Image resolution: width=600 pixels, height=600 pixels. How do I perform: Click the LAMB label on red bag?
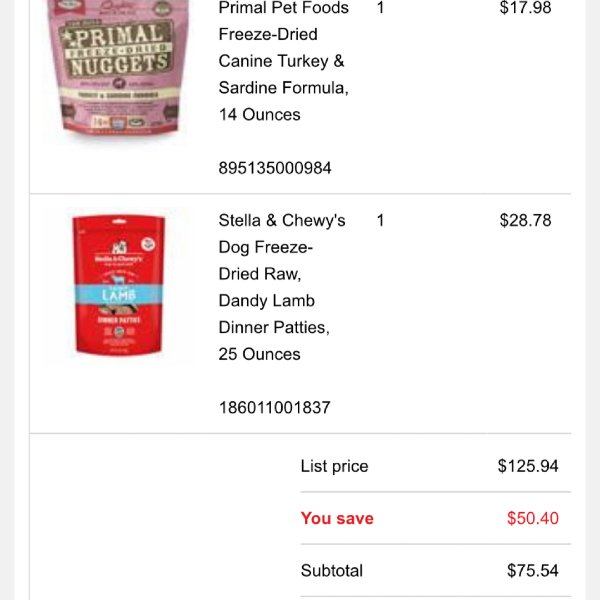[119, 295]
